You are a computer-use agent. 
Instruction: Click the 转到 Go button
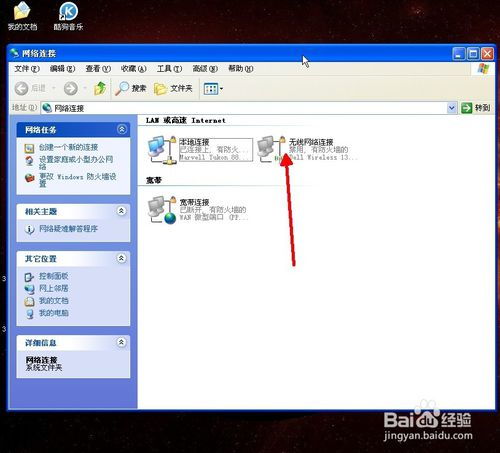[x=476, y=108]
